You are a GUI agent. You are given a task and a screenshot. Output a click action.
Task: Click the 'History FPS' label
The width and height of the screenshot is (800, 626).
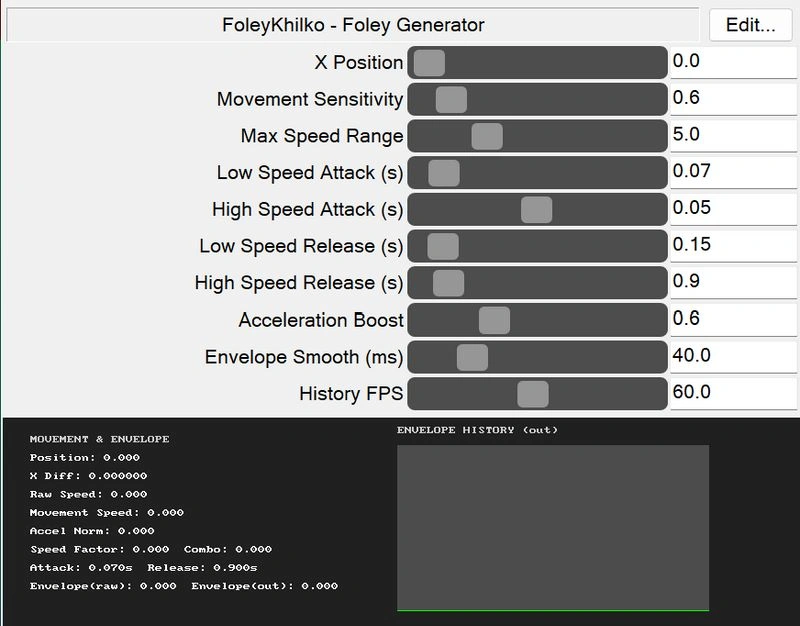(352, 394)
